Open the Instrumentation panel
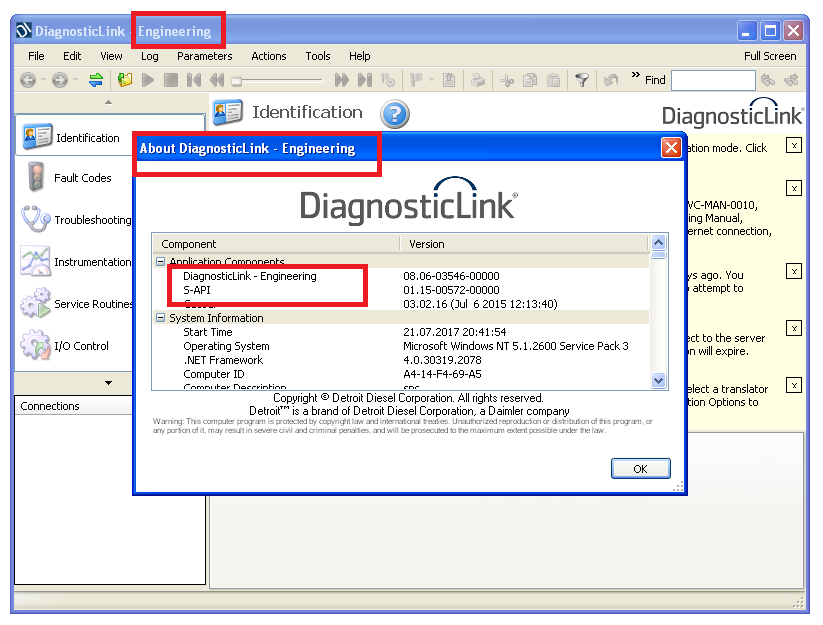 pyautogui.click(x=73, y=262)
